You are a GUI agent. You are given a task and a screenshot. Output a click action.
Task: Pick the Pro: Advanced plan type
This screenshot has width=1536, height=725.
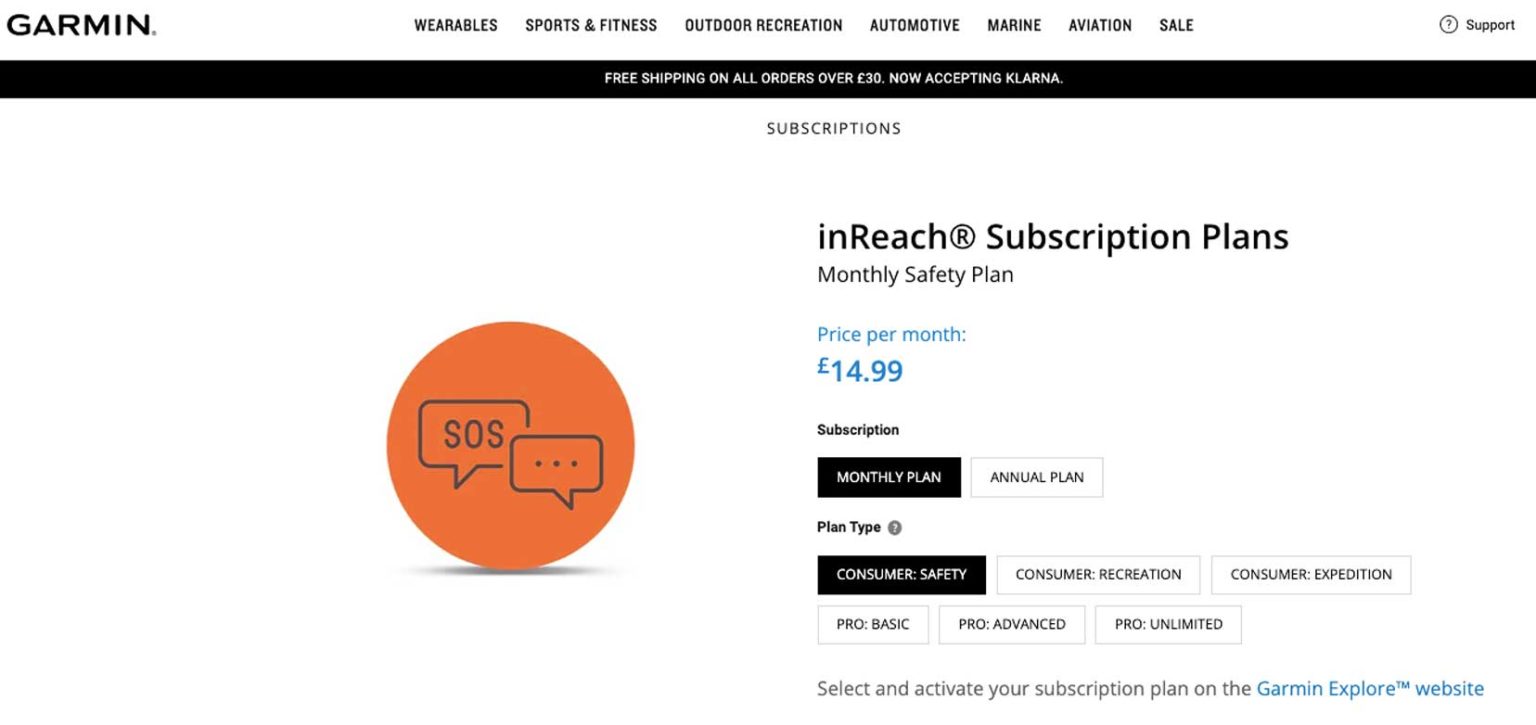tap(1011, 625)
